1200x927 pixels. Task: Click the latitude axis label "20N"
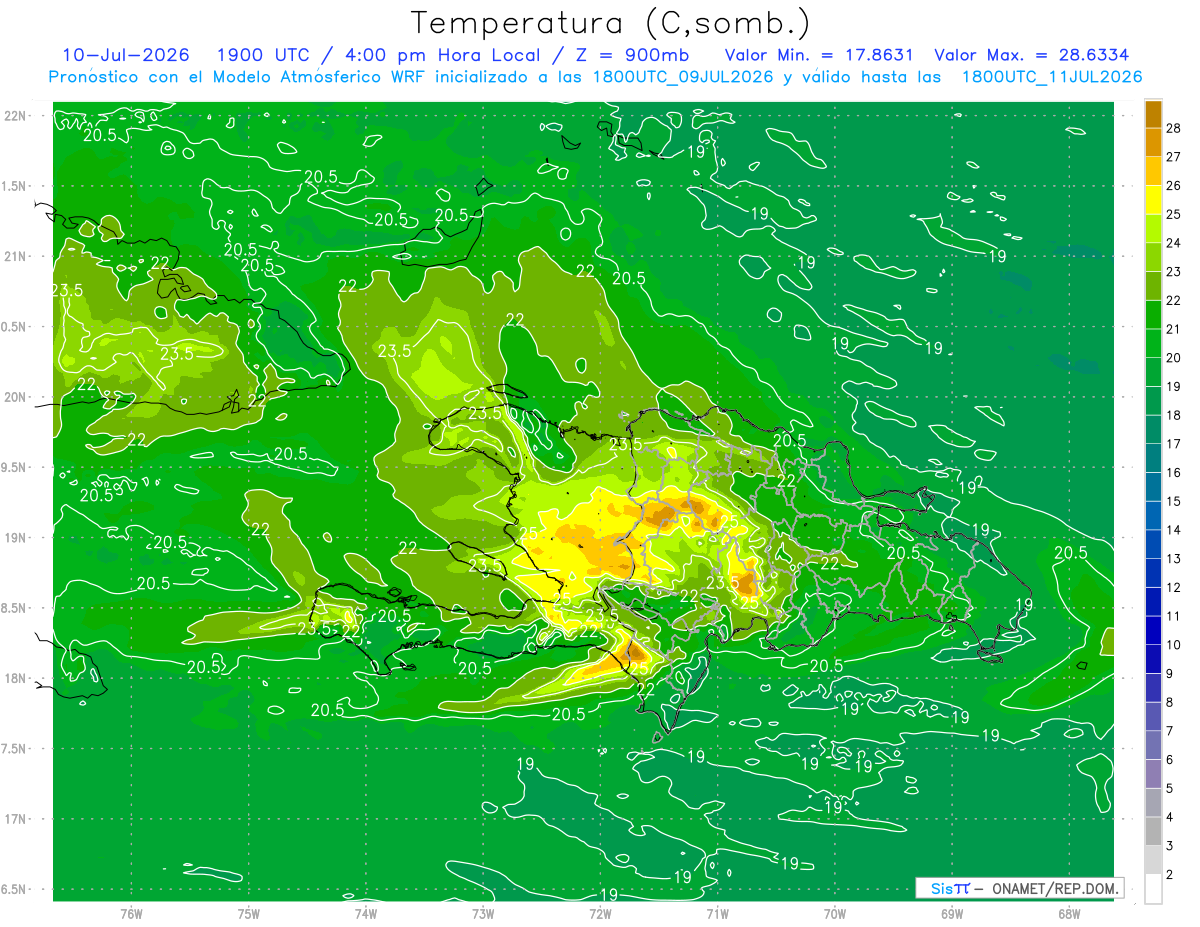click(x=16, y=397)
